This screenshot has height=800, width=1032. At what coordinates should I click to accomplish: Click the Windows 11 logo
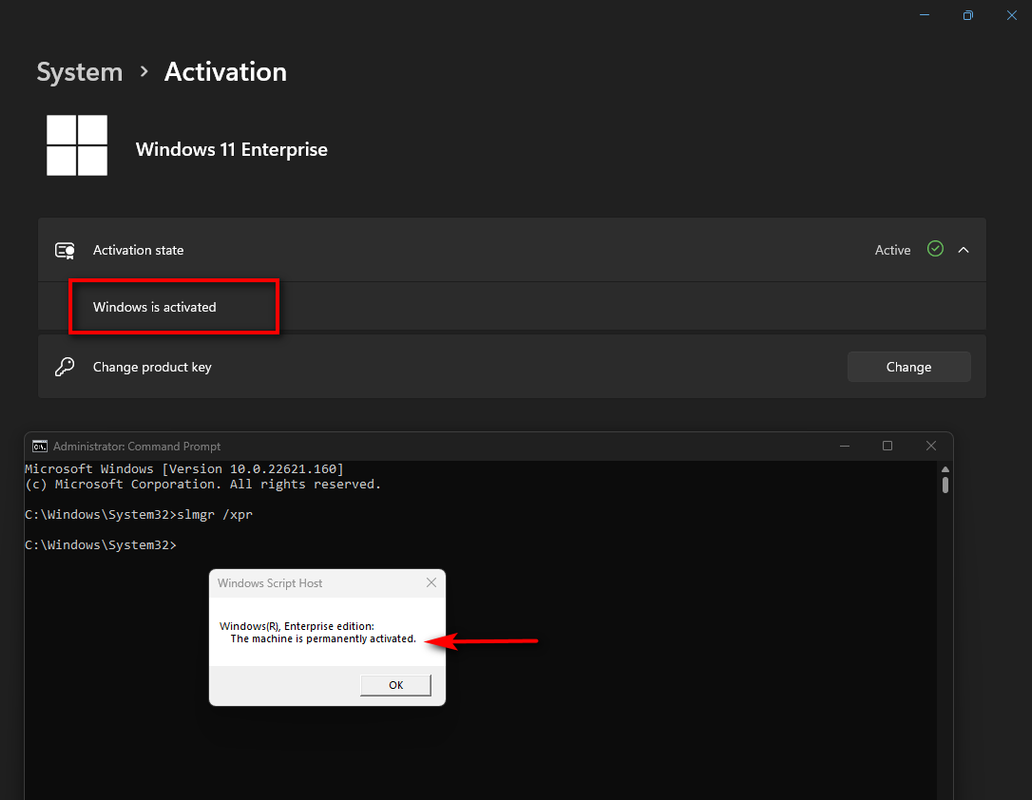click(x=77, y=145)
